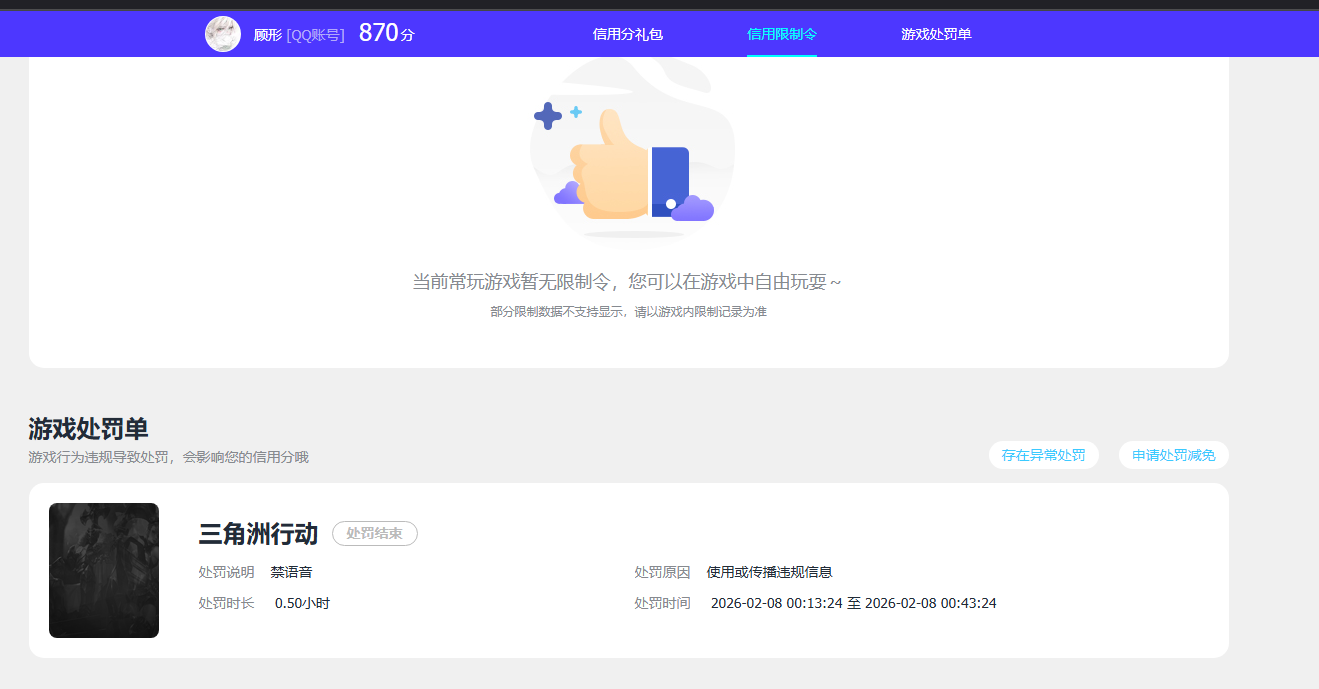Click the 处罚说明 label
The height and width of the screenshot is (689, 1319).
click(x=226, y=572)
